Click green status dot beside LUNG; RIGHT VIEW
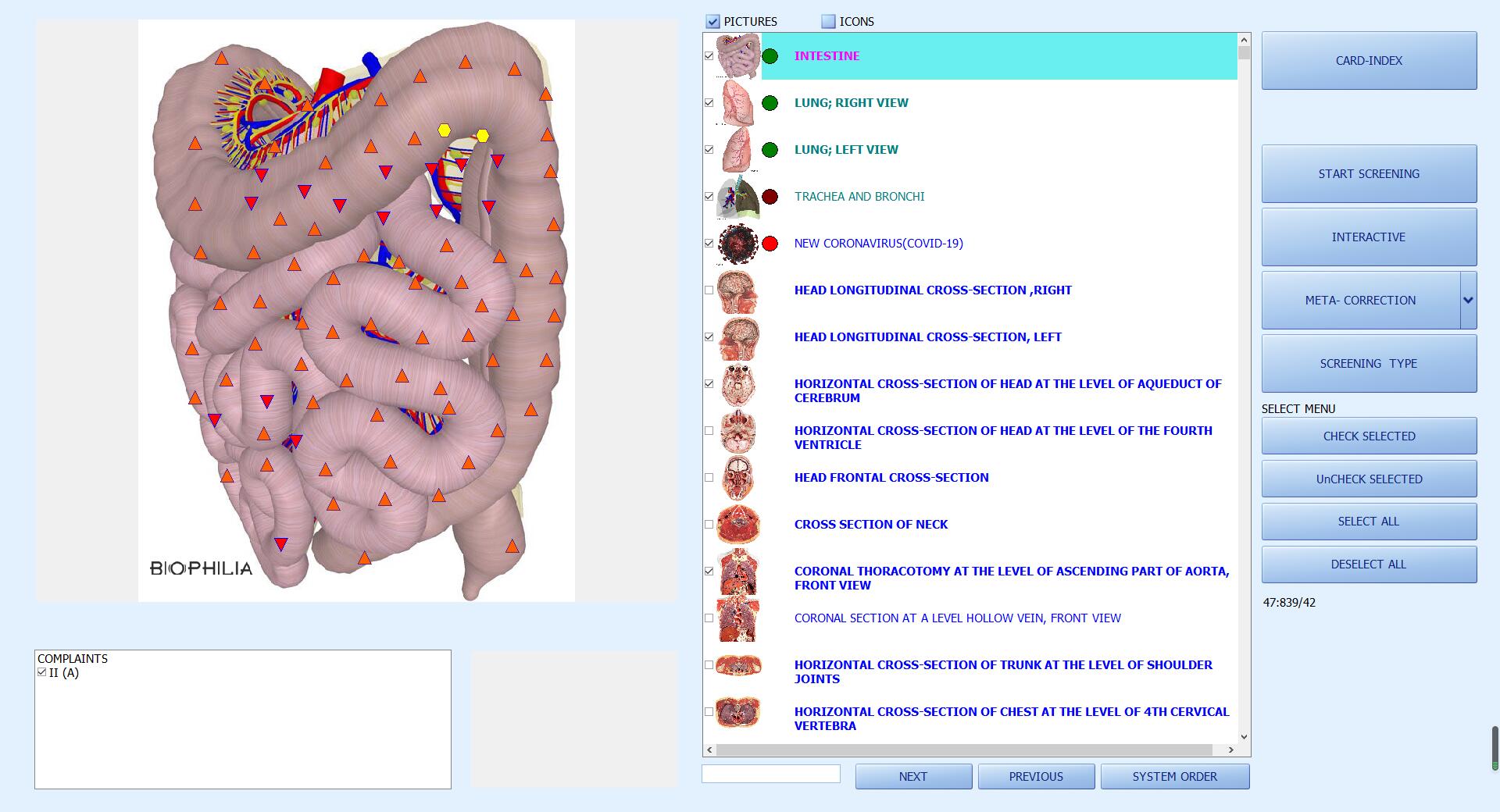The height and width of the screenshot is (812, 1500). [x=770, y=103]
